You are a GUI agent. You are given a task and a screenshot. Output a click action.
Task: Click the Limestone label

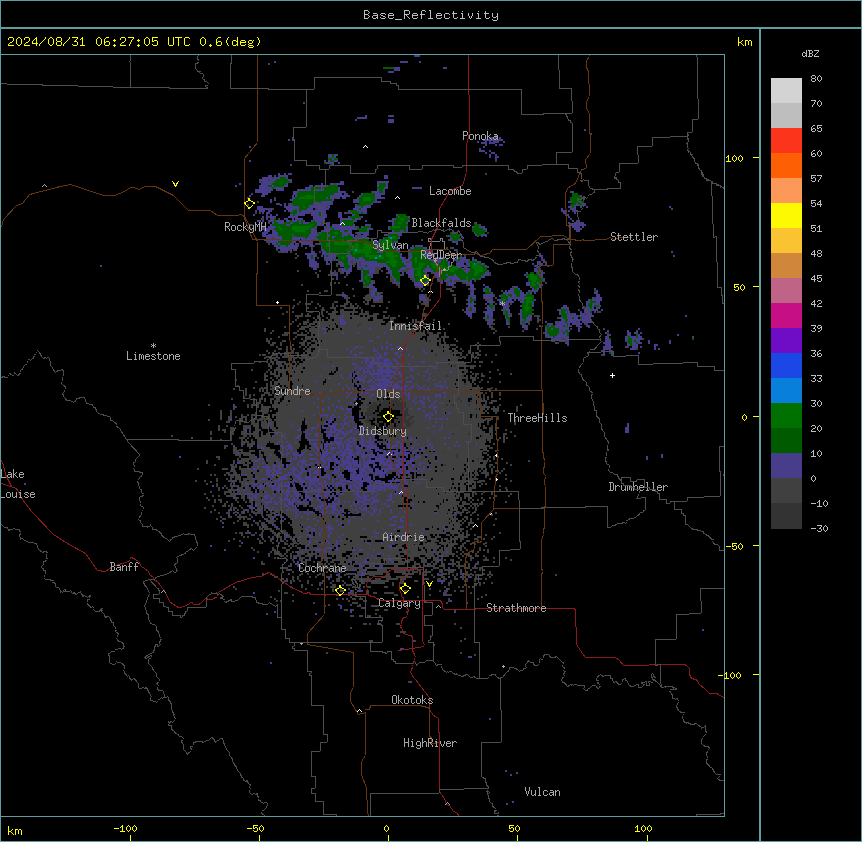pyautogui.click(x=153, y=356)
